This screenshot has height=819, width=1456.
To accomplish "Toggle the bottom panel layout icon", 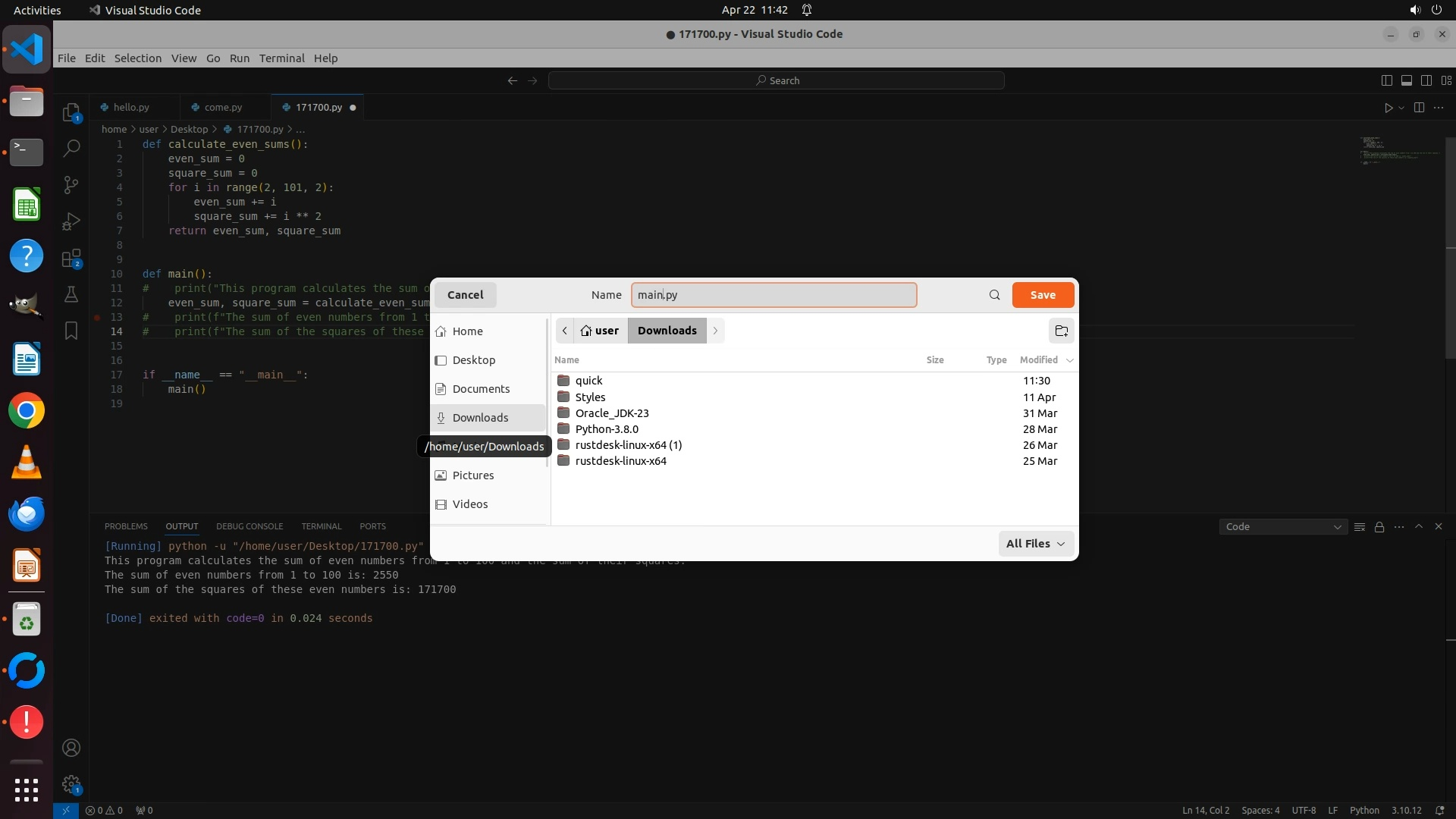I will pos(1406,80).
